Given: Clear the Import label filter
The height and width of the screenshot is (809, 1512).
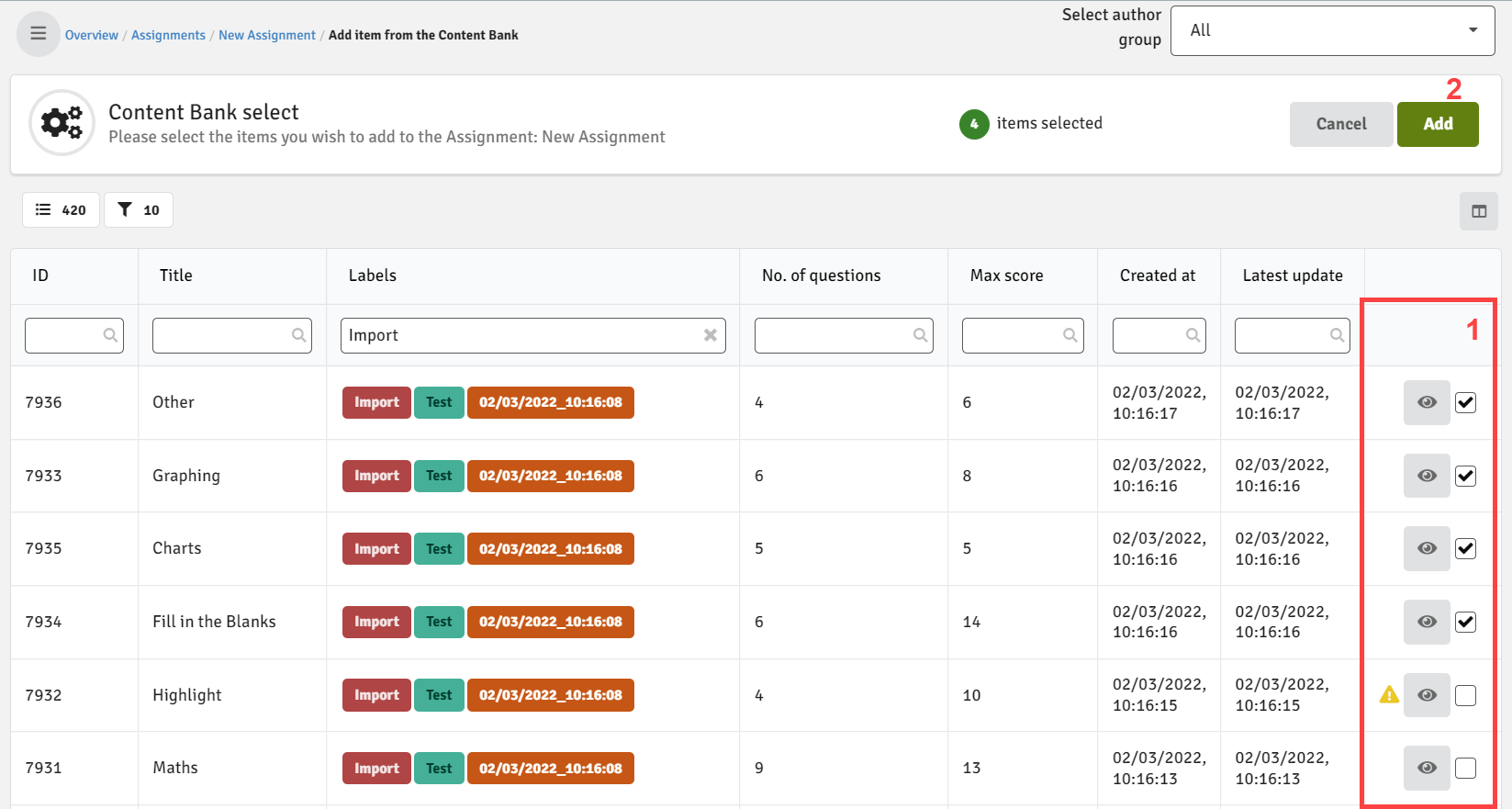Looking at the screenshot, I should click(x=710, y=335).
